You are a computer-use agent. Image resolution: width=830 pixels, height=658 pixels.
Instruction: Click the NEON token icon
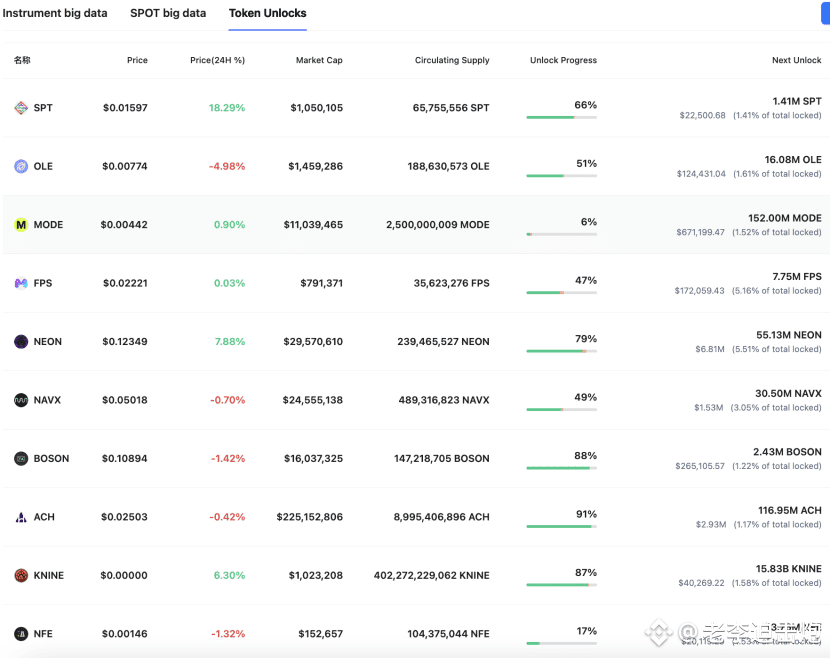21,342
